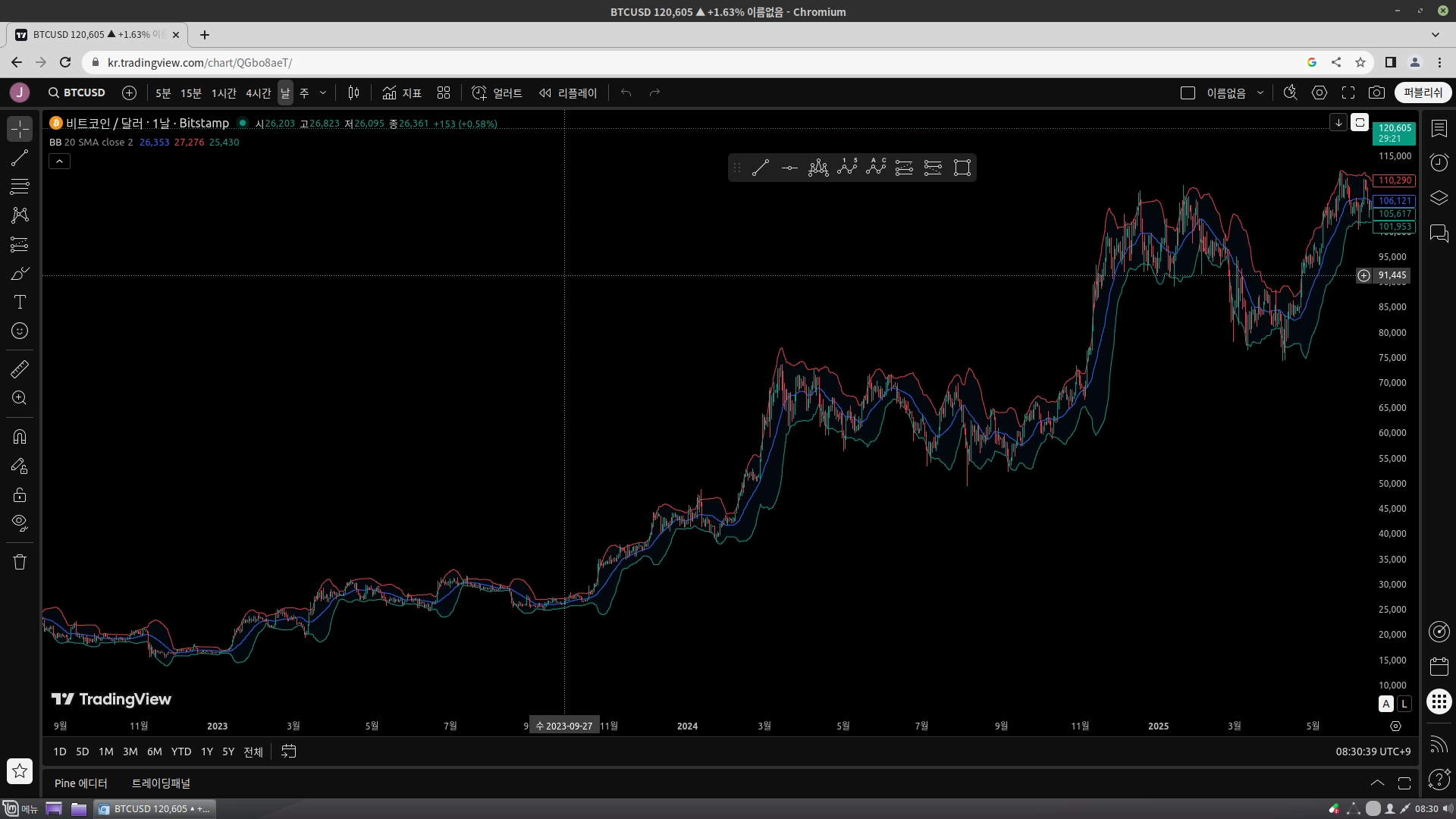The height and width of the screenshot is (819, 1456).
Task: Select the text annotation tool
Action: click(x=20, y=303)
